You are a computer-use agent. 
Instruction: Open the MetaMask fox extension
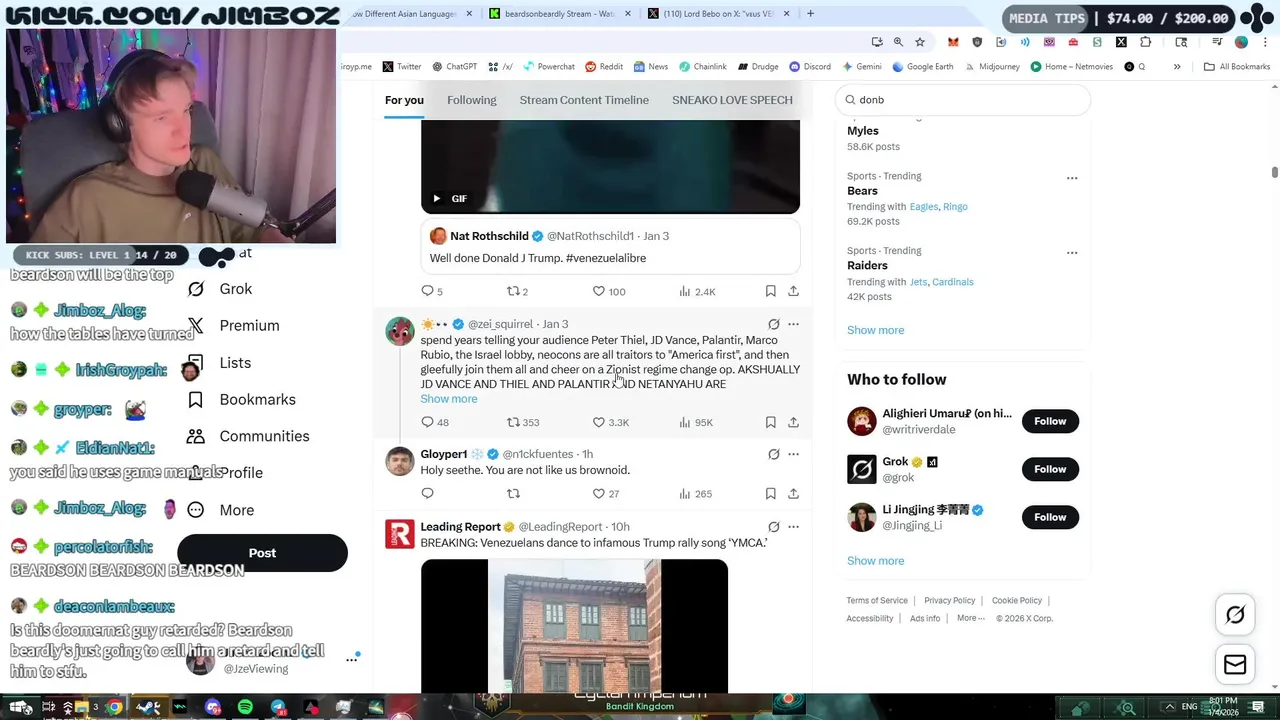click(x=953, y=42)
